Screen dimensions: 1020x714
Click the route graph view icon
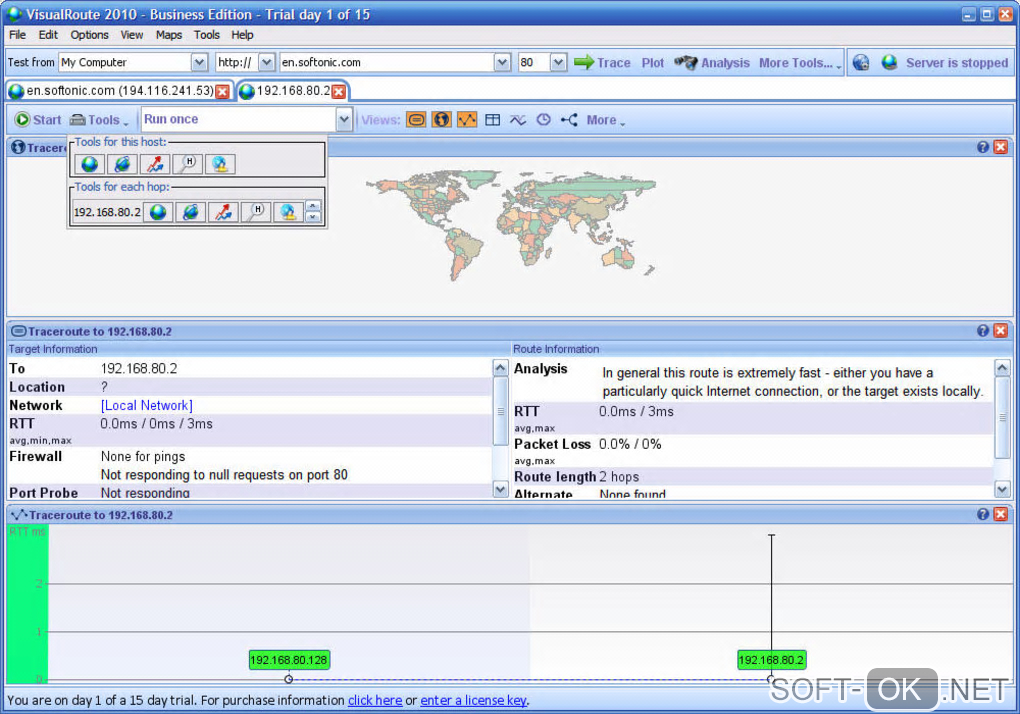[x=569, y=120]
